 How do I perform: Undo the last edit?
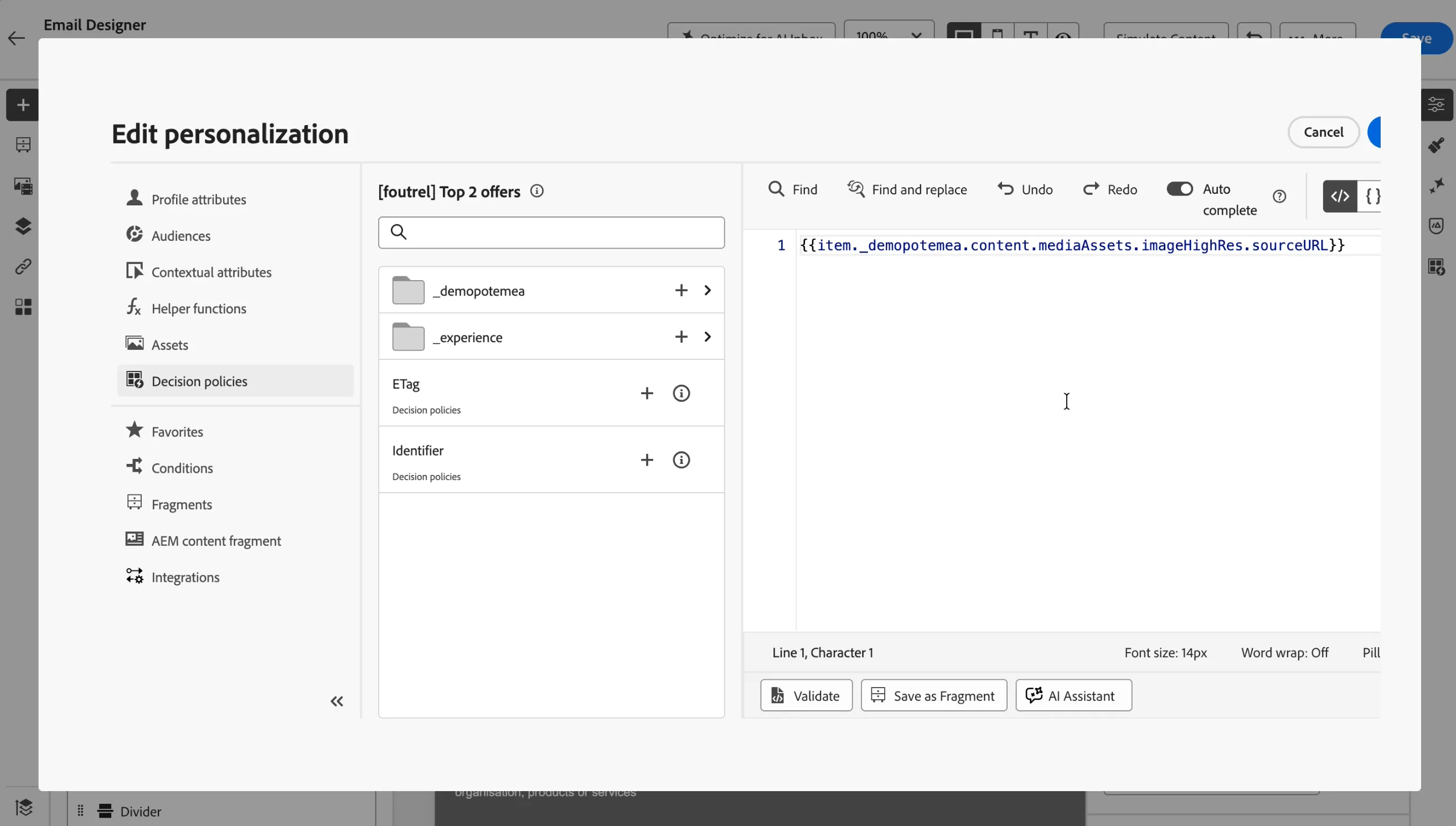tap(1025, 189)
